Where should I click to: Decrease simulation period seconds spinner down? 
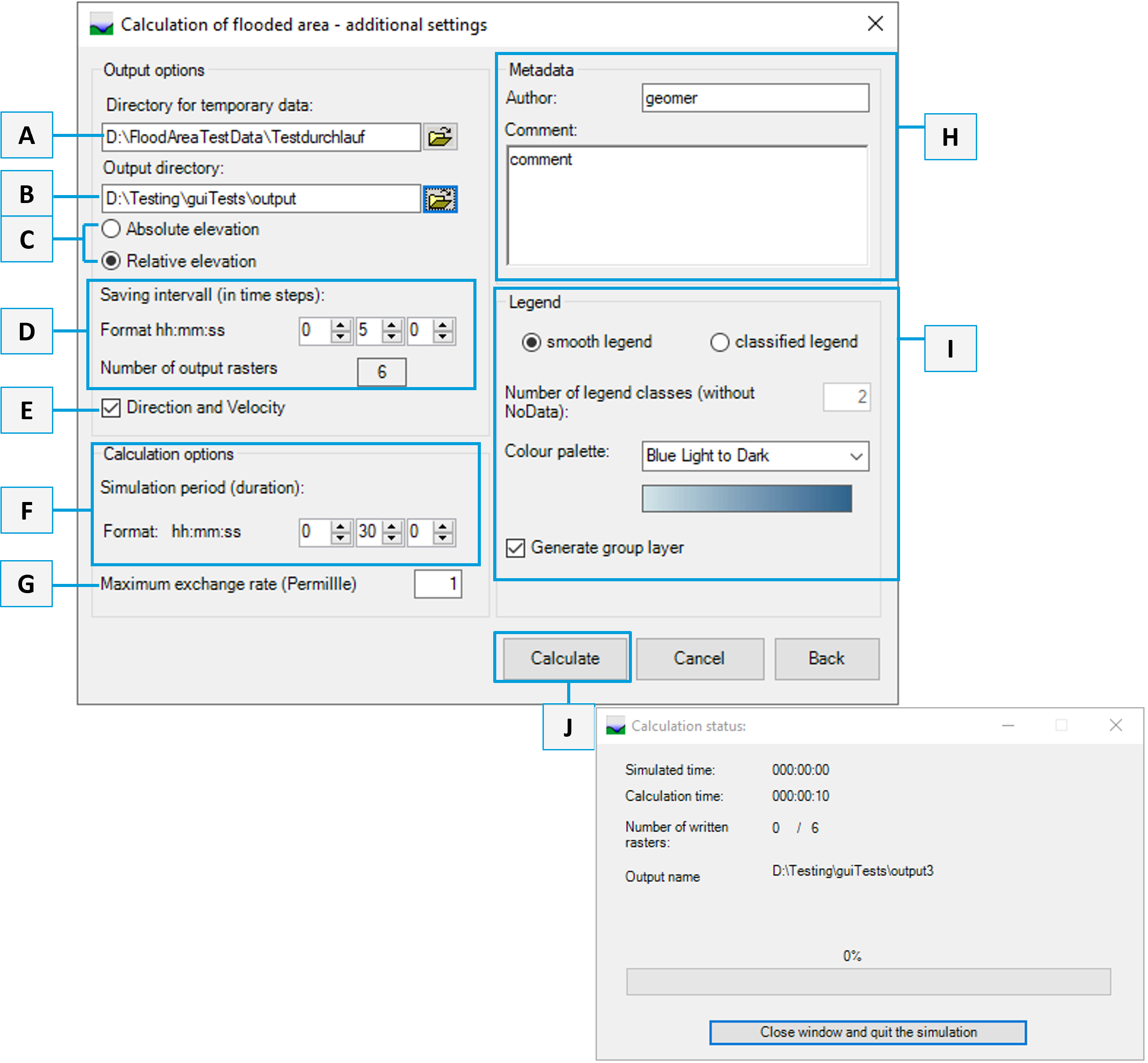pos(443,539)
